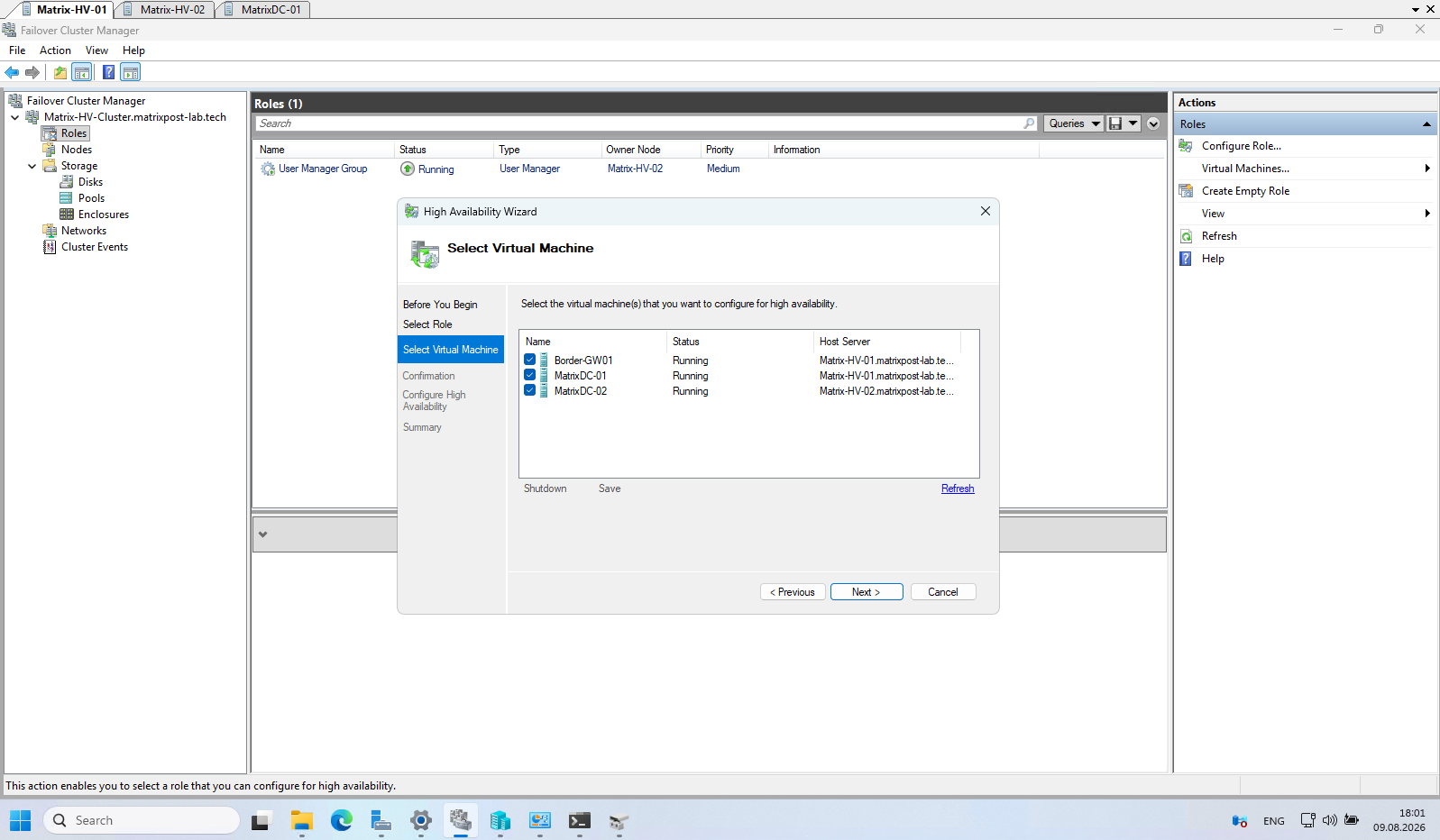Screen dimensions: 1440x840
Task: Collapse the Roles section in Actions pane
Action: point(1426,124)
